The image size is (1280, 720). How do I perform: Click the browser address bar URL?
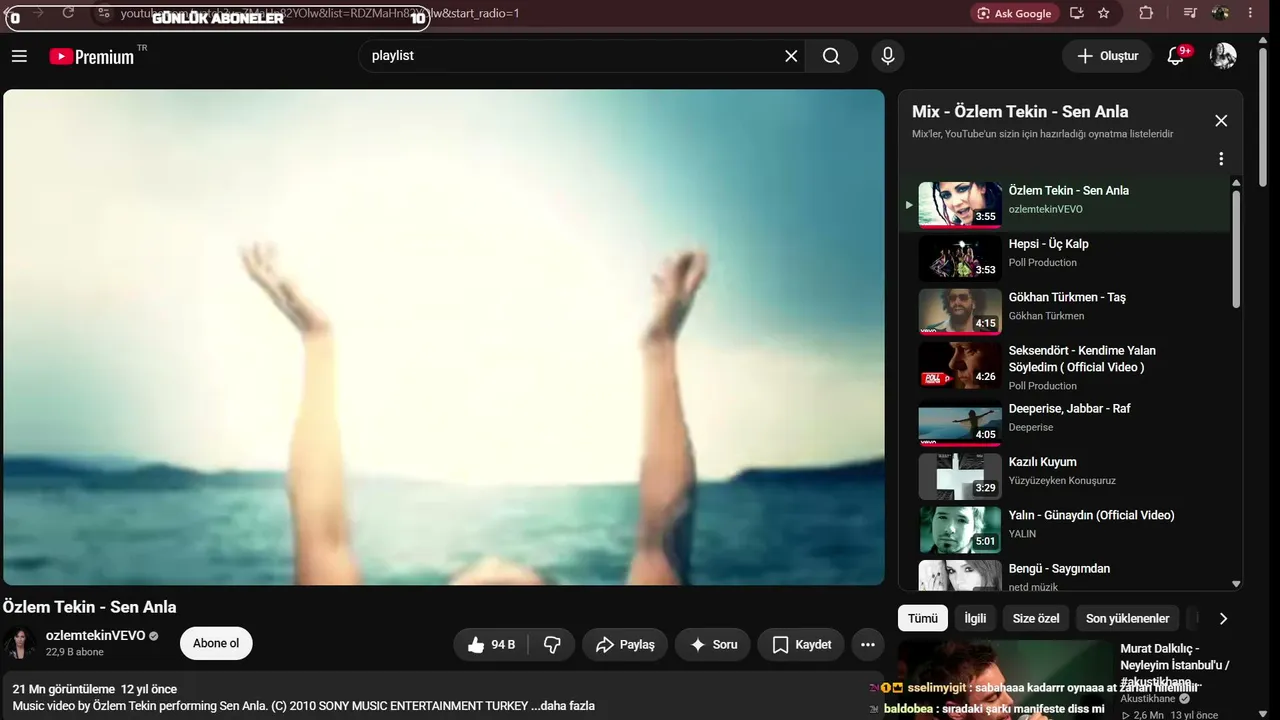[x=320, y=13]
